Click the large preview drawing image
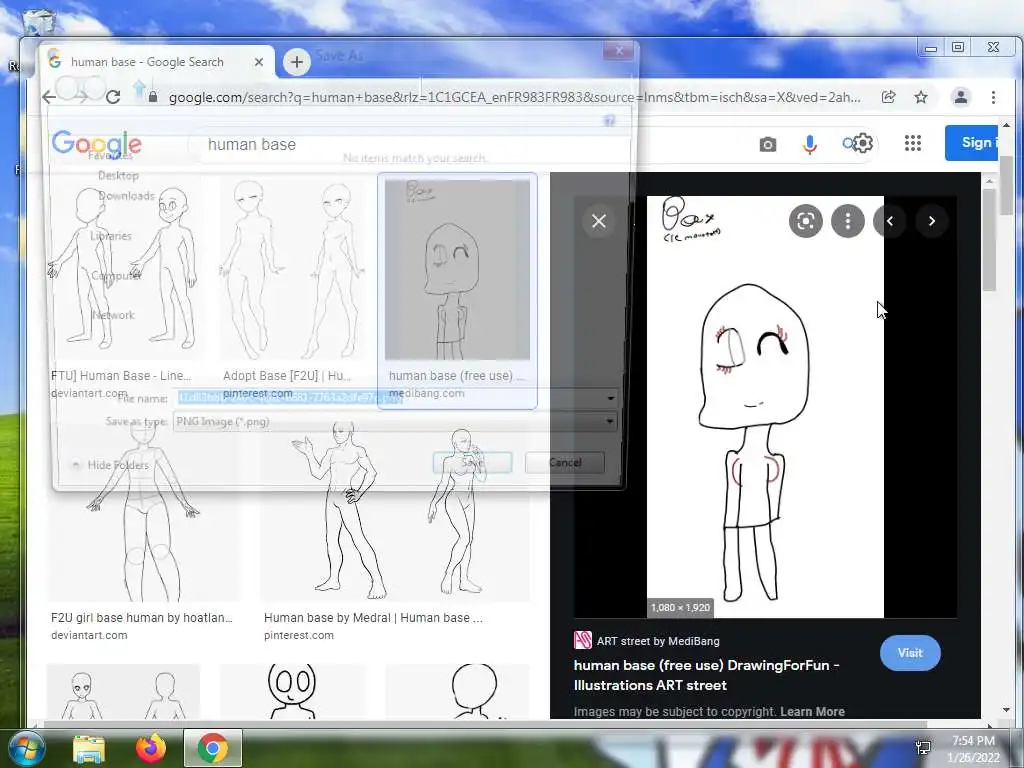The width and height of the screenshot is (1024, 768). pyautogui.click(x=765, y=407)
